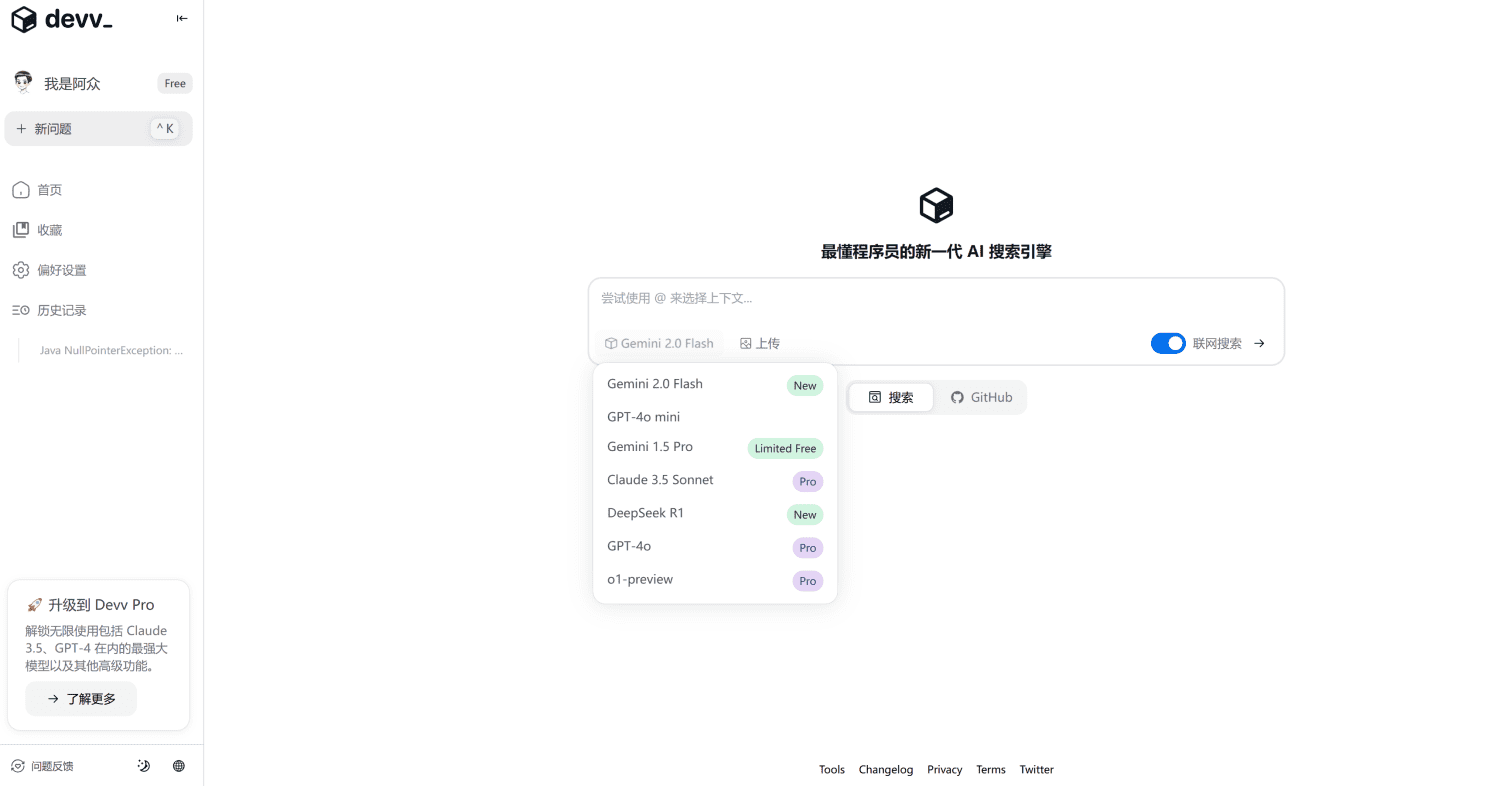
Task: Click the 最懂程序员的新一代 AI 搜索引擎 headline
Action: click(x=936, y=252)
